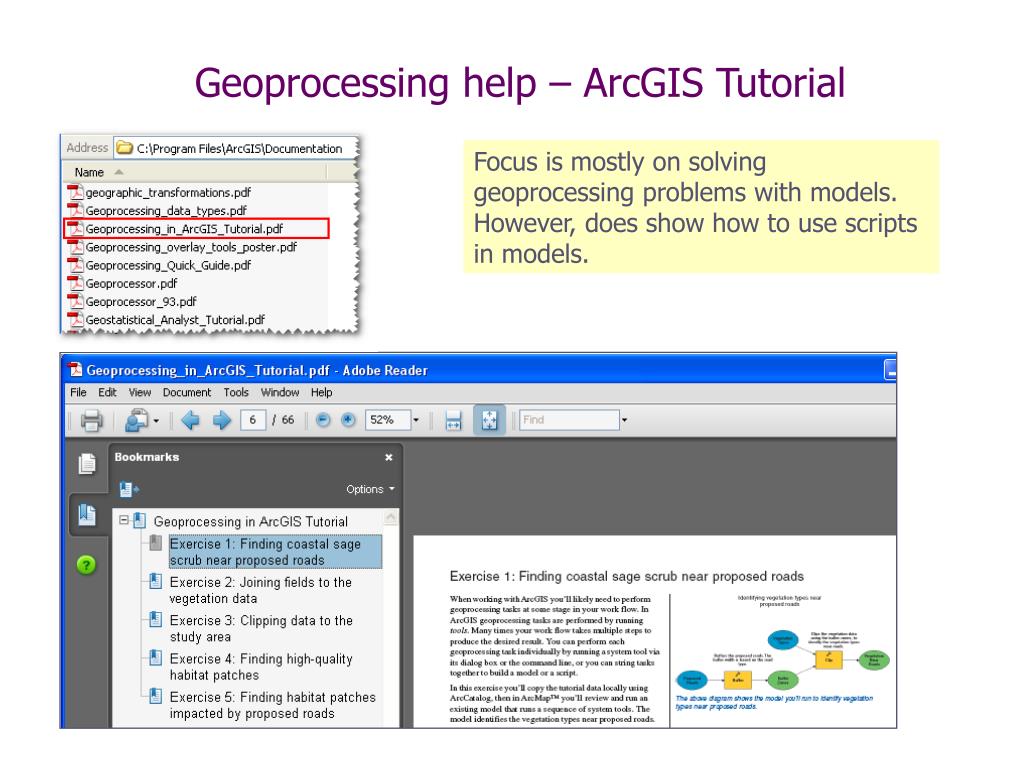This screenshot has height=768, width=1024.
Task: Click the folder icon in the Address bar
Action: pos(124,148)
